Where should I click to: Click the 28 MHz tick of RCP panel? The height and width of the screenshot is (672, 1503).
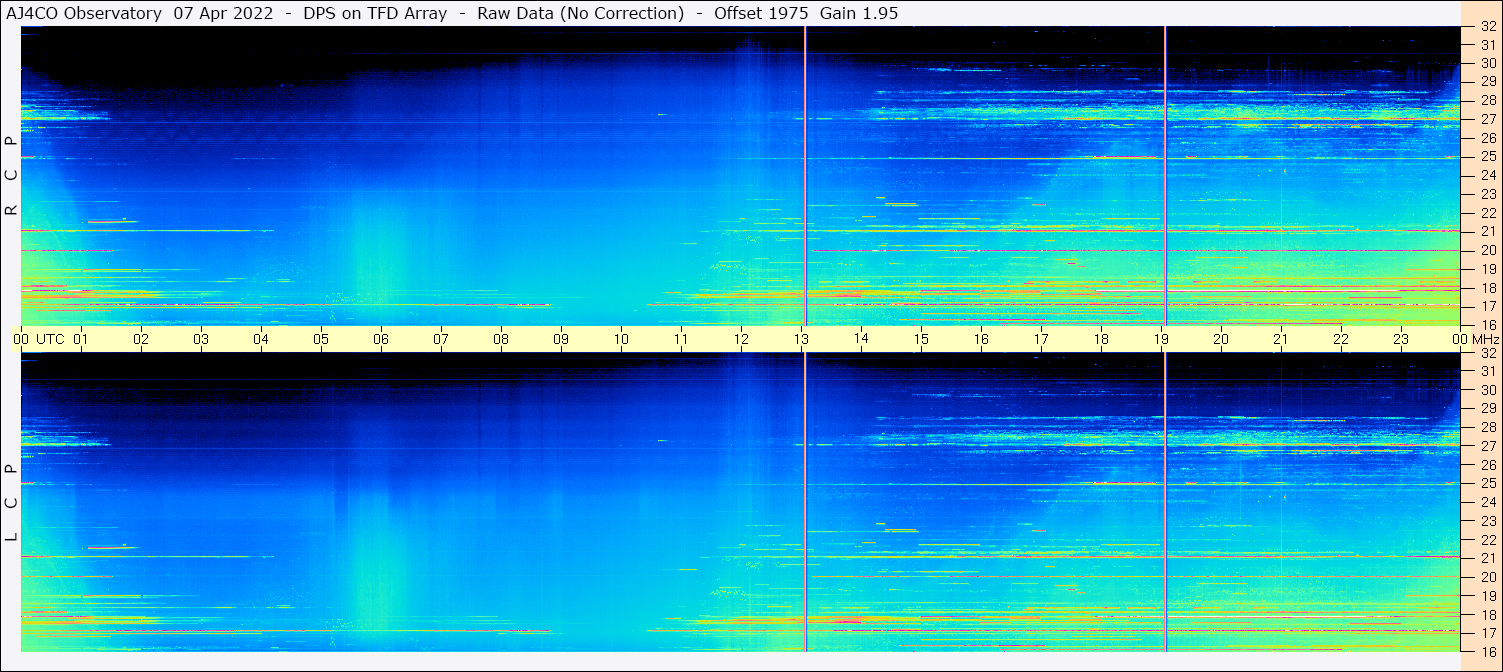pyautogui.click(x=1488, y=100)
